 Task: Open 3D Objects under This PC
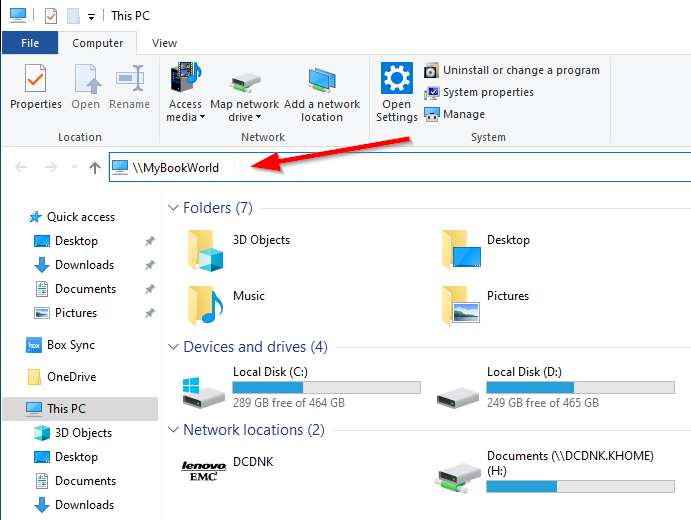pos(73,433)
